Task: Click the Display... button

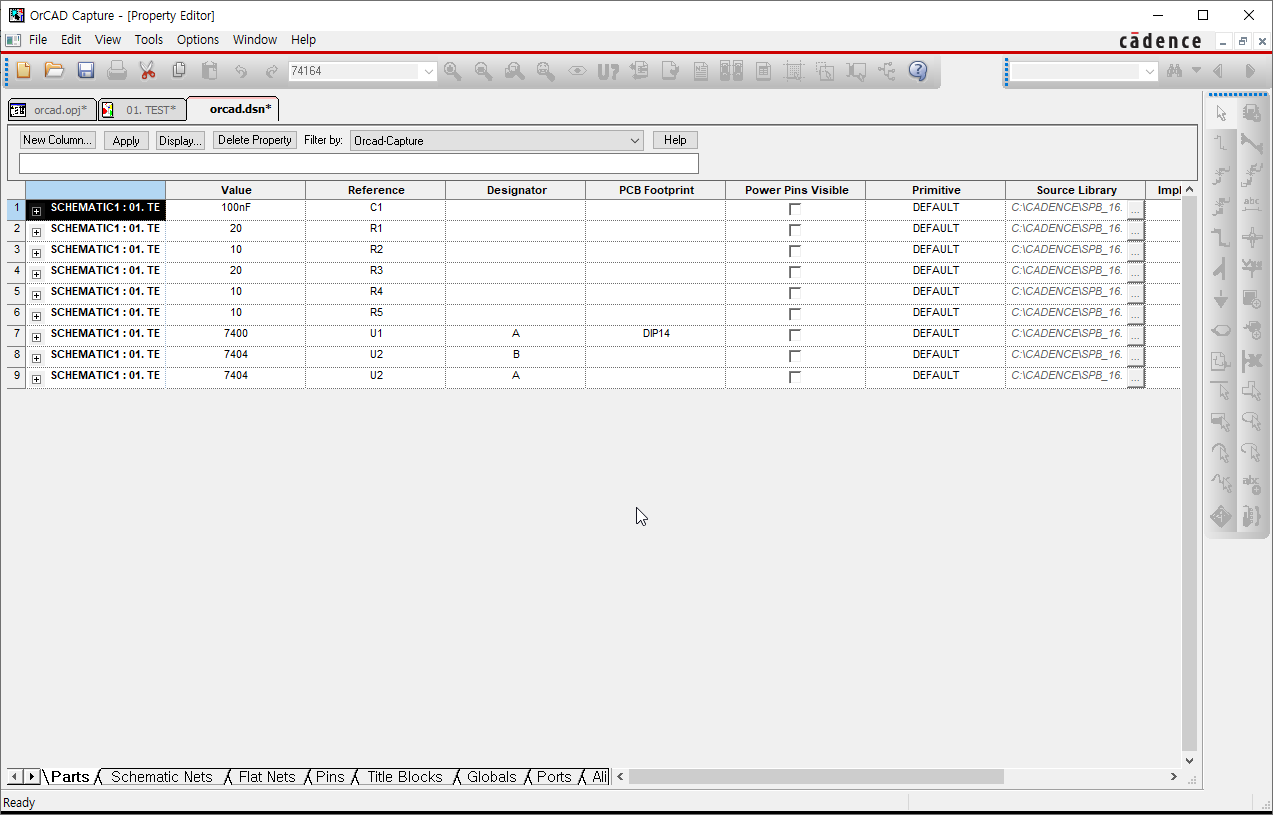Action: click(180, 141)
